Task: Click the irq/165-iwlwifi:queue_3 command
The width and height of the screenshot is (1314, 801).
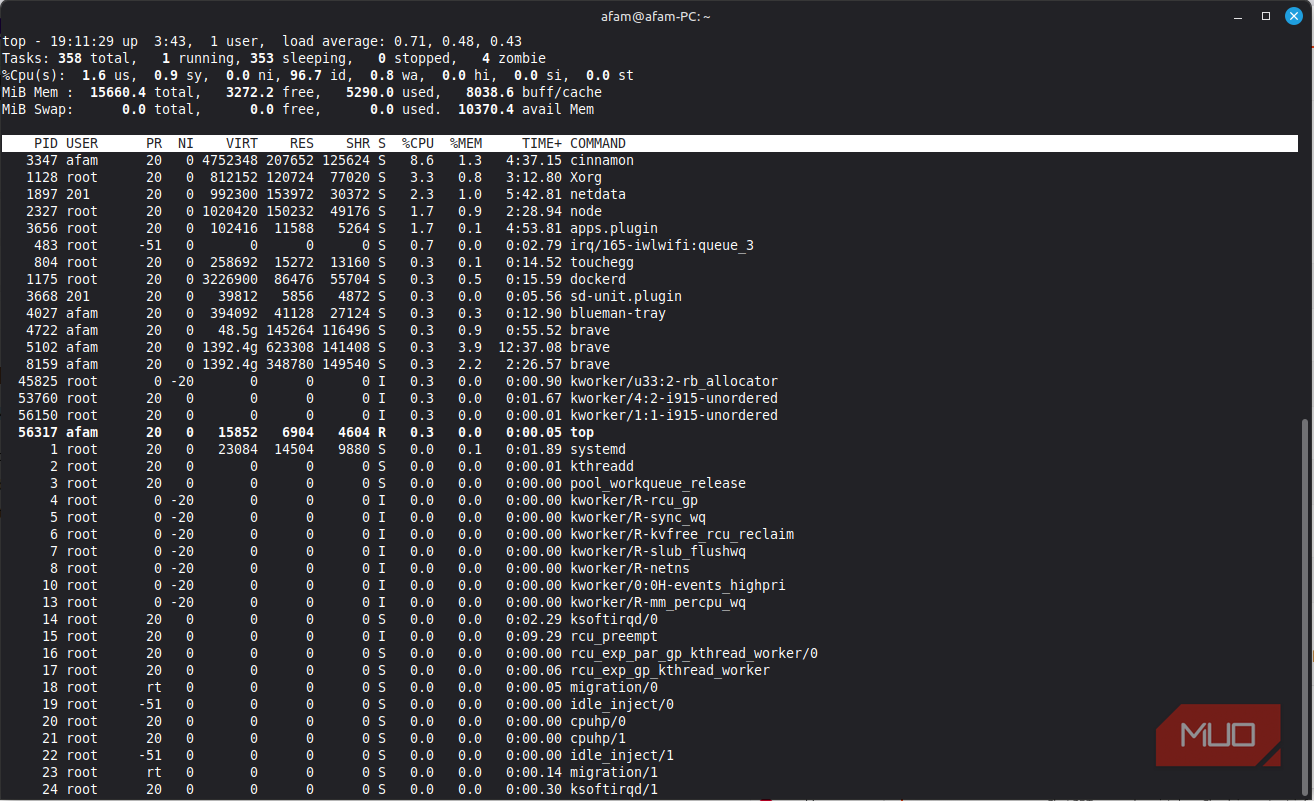Action: pyautogui.click(x=662, y=245)
